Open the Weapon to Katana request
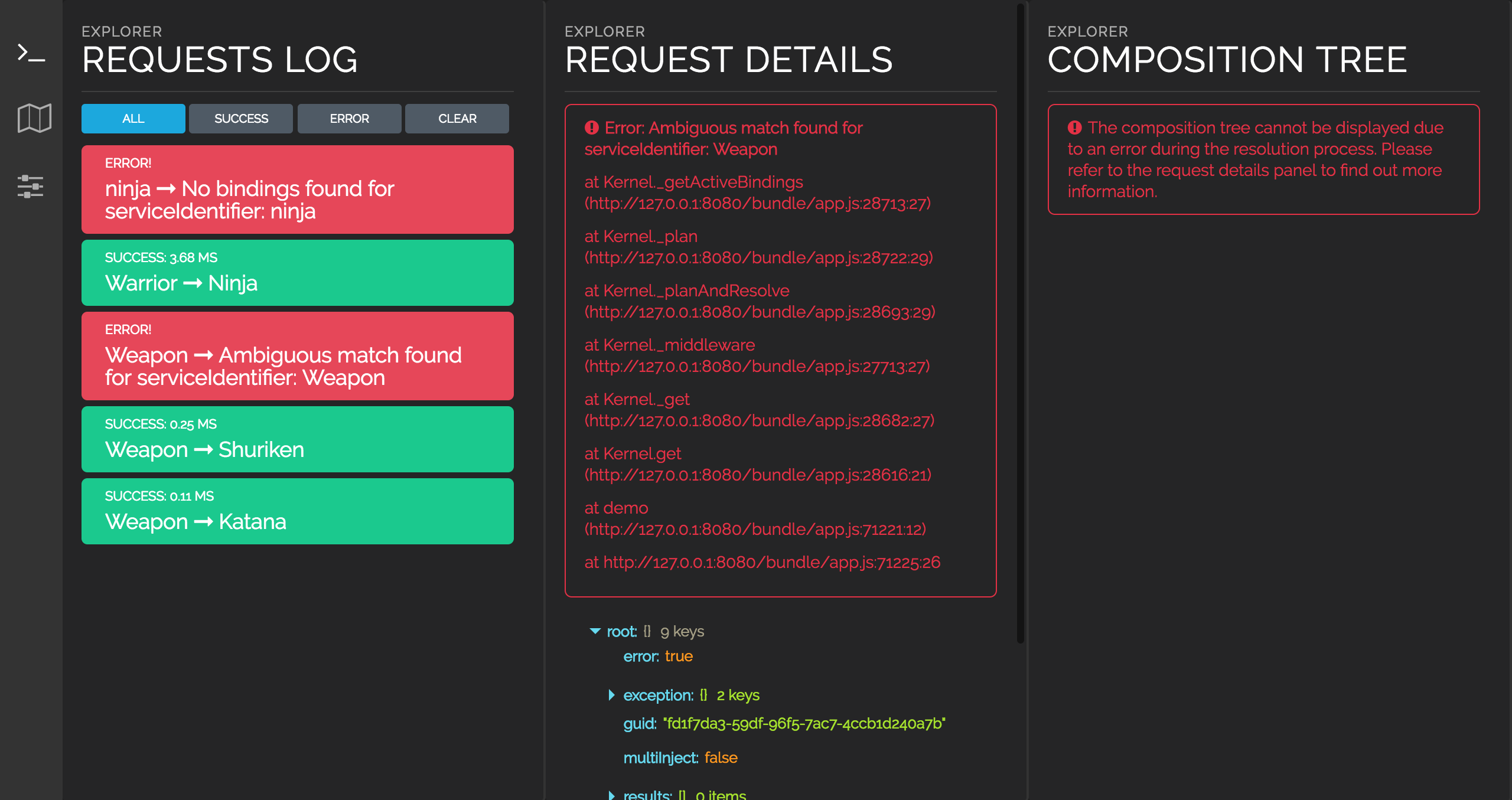1512x800 pixels. 297,511
